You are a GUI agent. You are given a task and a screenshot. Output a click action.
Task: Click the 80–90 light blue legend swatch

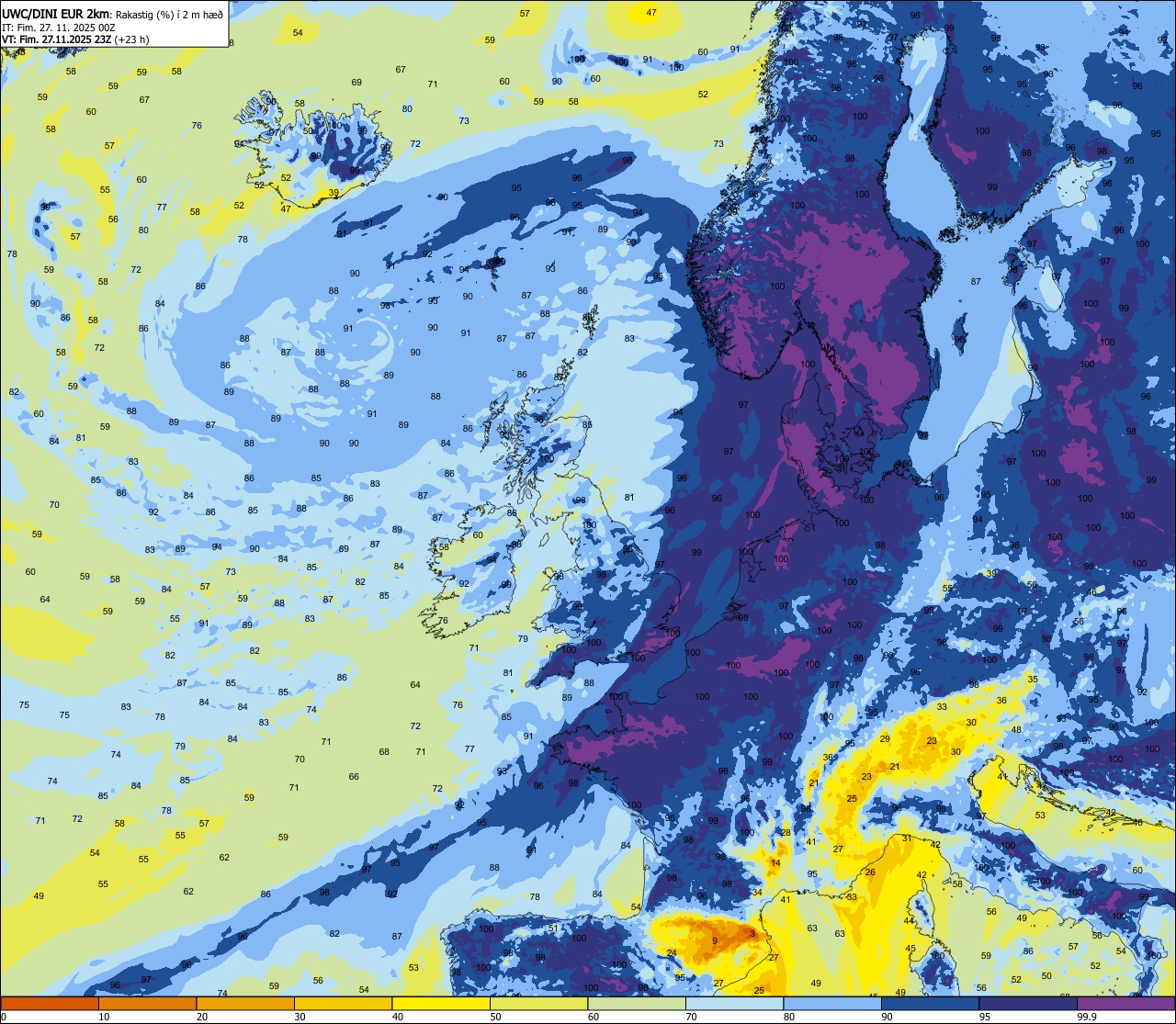click(x=832, y=1003)
